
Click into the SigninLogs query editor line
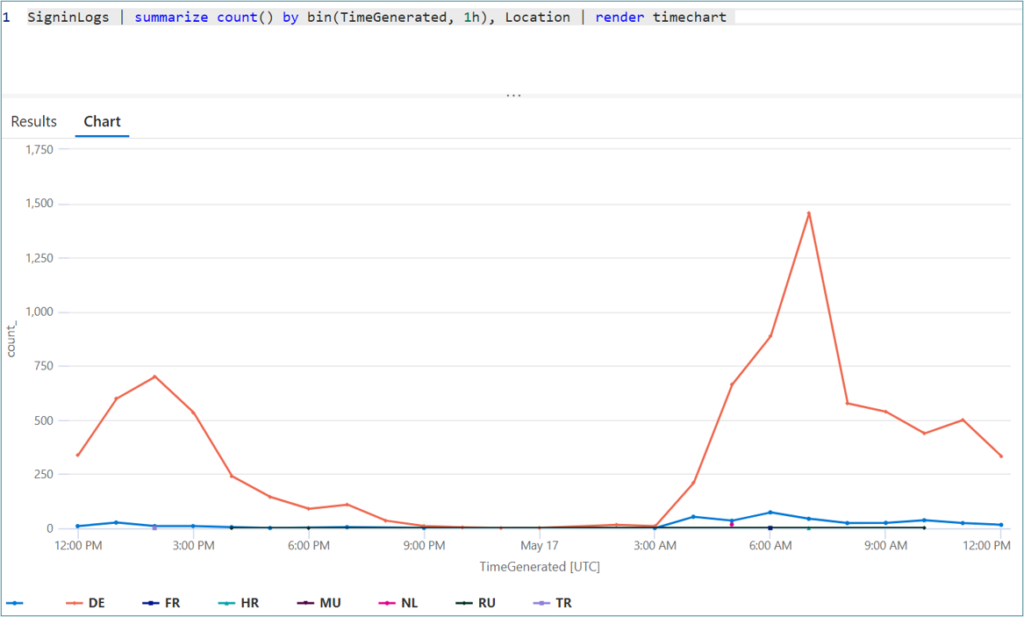click(400, 18)
